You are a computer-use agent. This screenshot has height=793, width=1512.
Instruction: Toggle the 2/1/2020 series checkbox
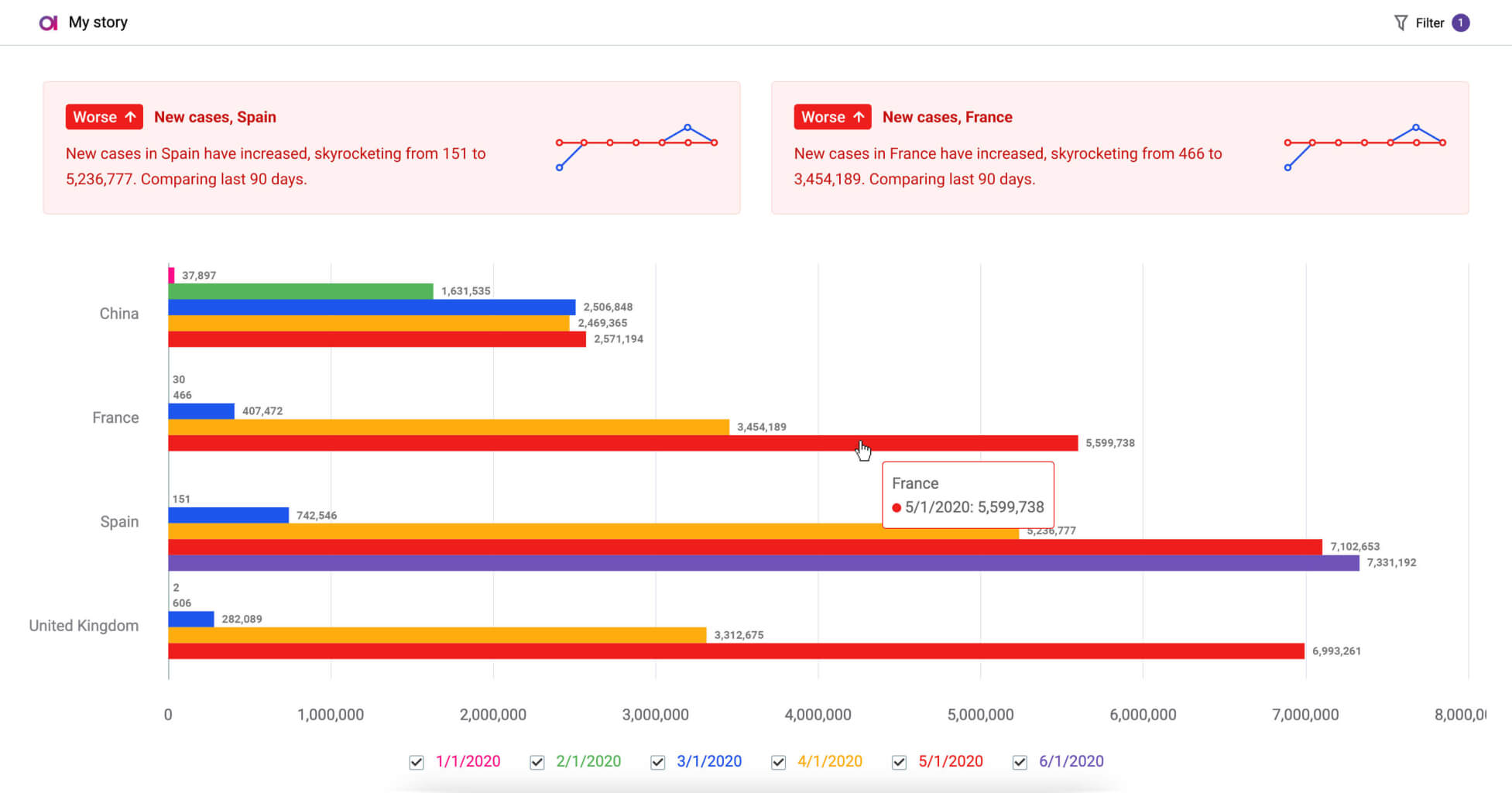537,762
